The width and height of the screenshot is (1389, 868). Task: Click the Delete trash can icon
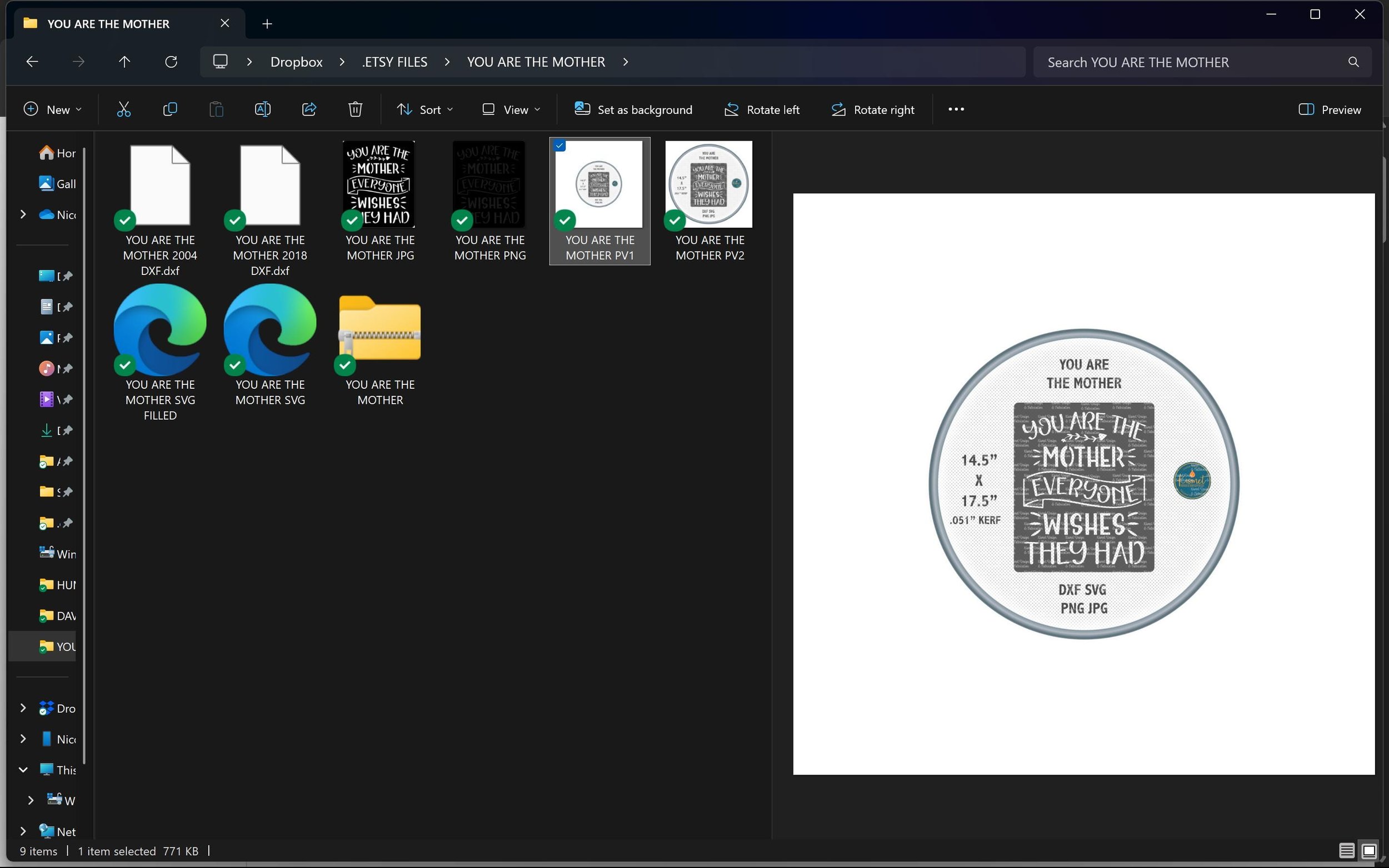356,109
